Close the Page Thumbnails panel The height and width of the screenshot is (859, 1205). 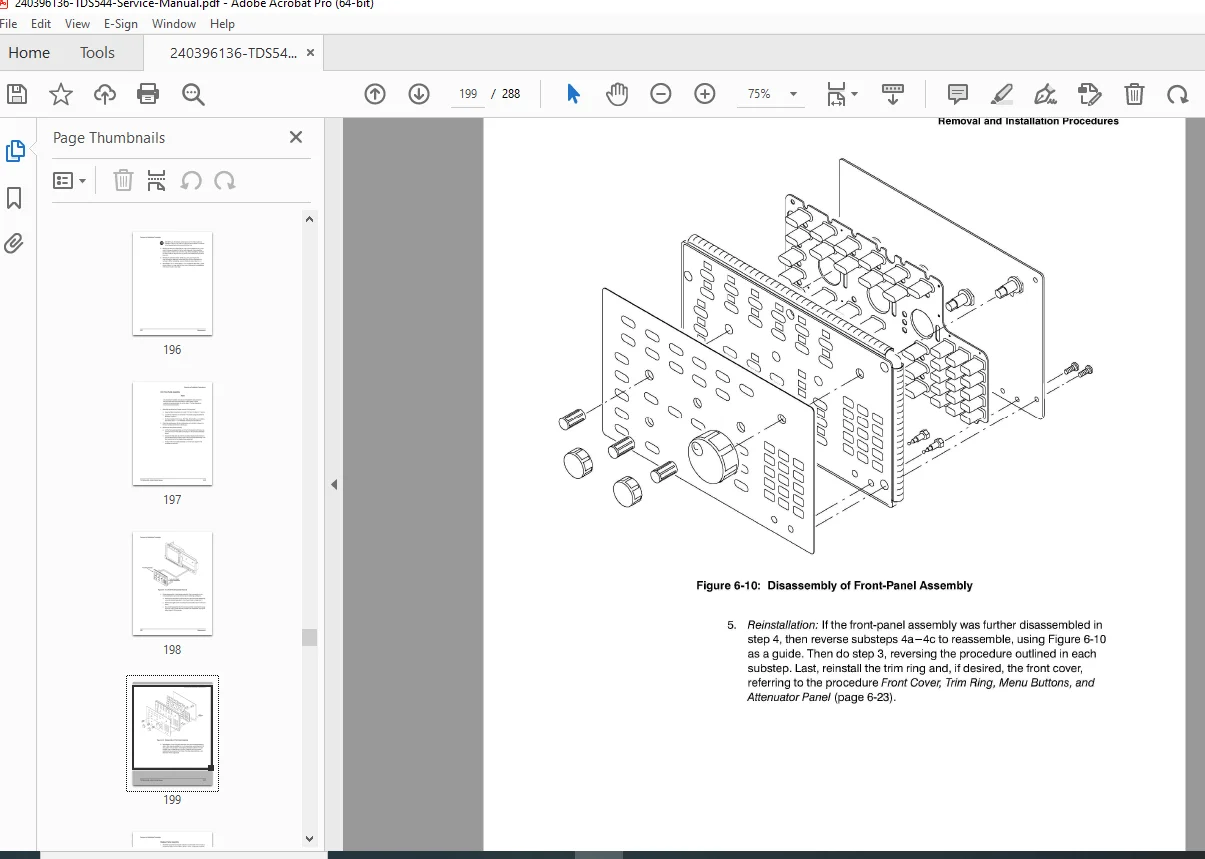pos(296,137)
